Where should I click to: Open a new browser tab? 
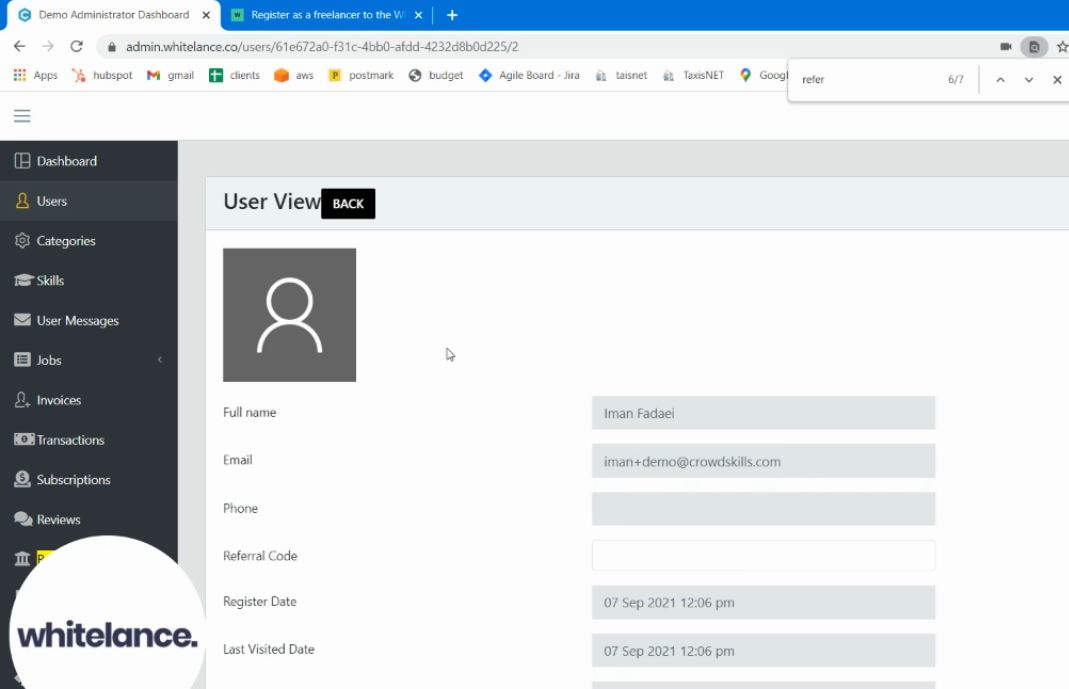pyautogui.click(x=452, y=15)
